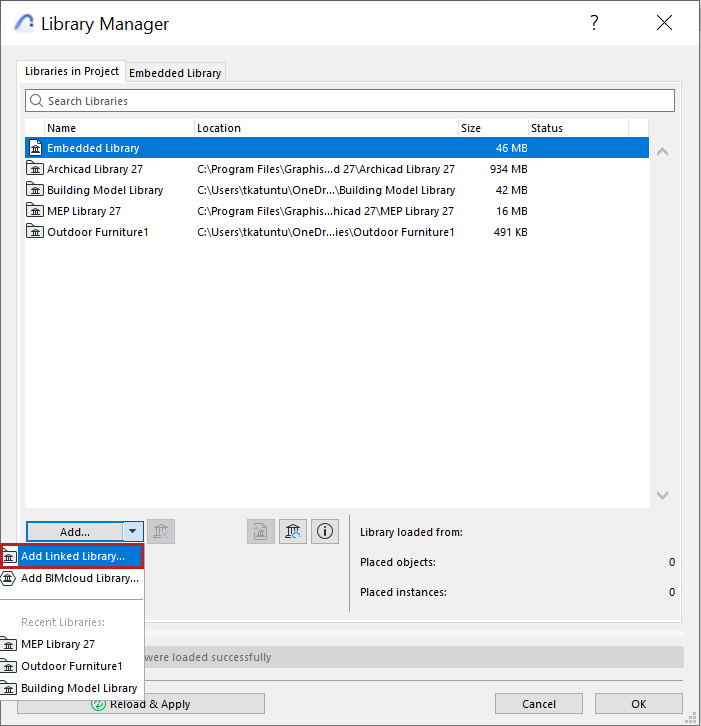
Task: Choose Add BIMcloud Library... menu entry
Action: pyautogui.click(x=72, y=578)
